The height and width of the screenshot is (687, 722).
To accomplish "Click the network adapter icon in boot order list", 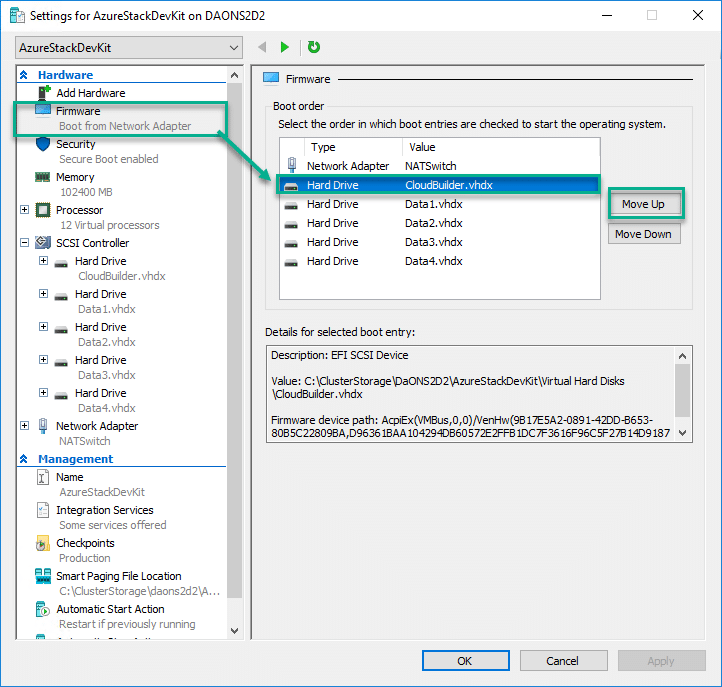I will click(x=291, y=165).
